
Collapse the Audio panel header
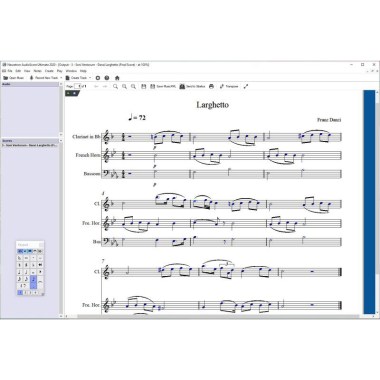(x=61, y=84)
